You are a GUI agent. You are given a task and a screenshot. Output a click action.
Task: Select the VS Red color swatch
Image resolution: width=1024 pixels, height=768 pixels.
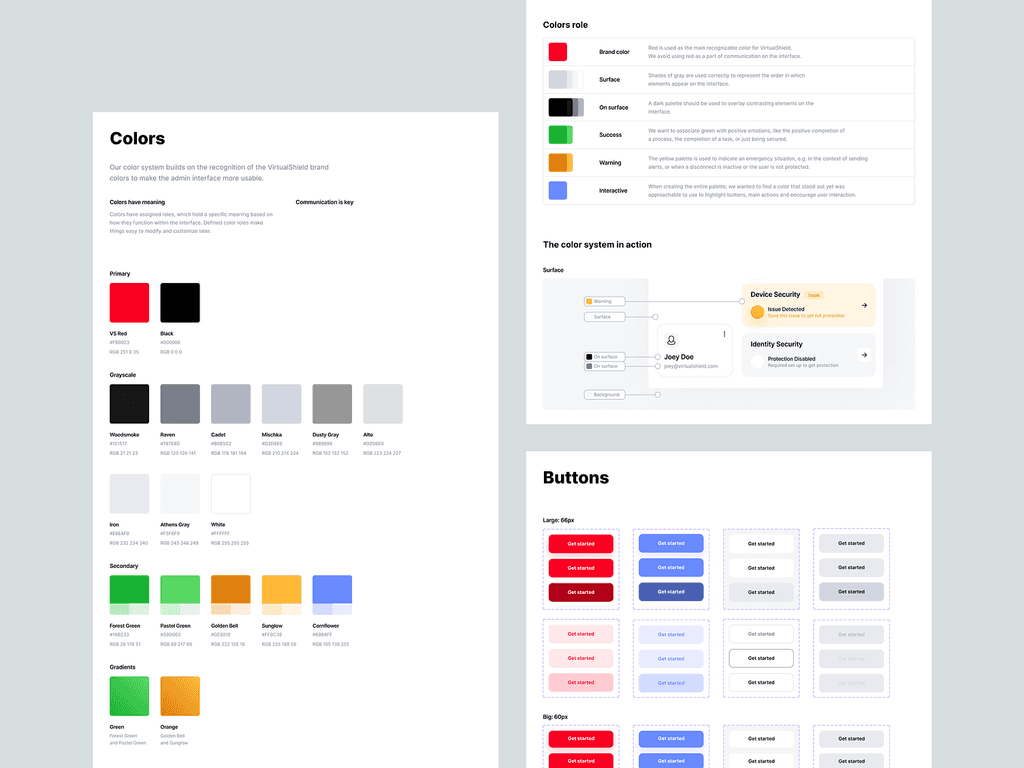click(129, 302)
